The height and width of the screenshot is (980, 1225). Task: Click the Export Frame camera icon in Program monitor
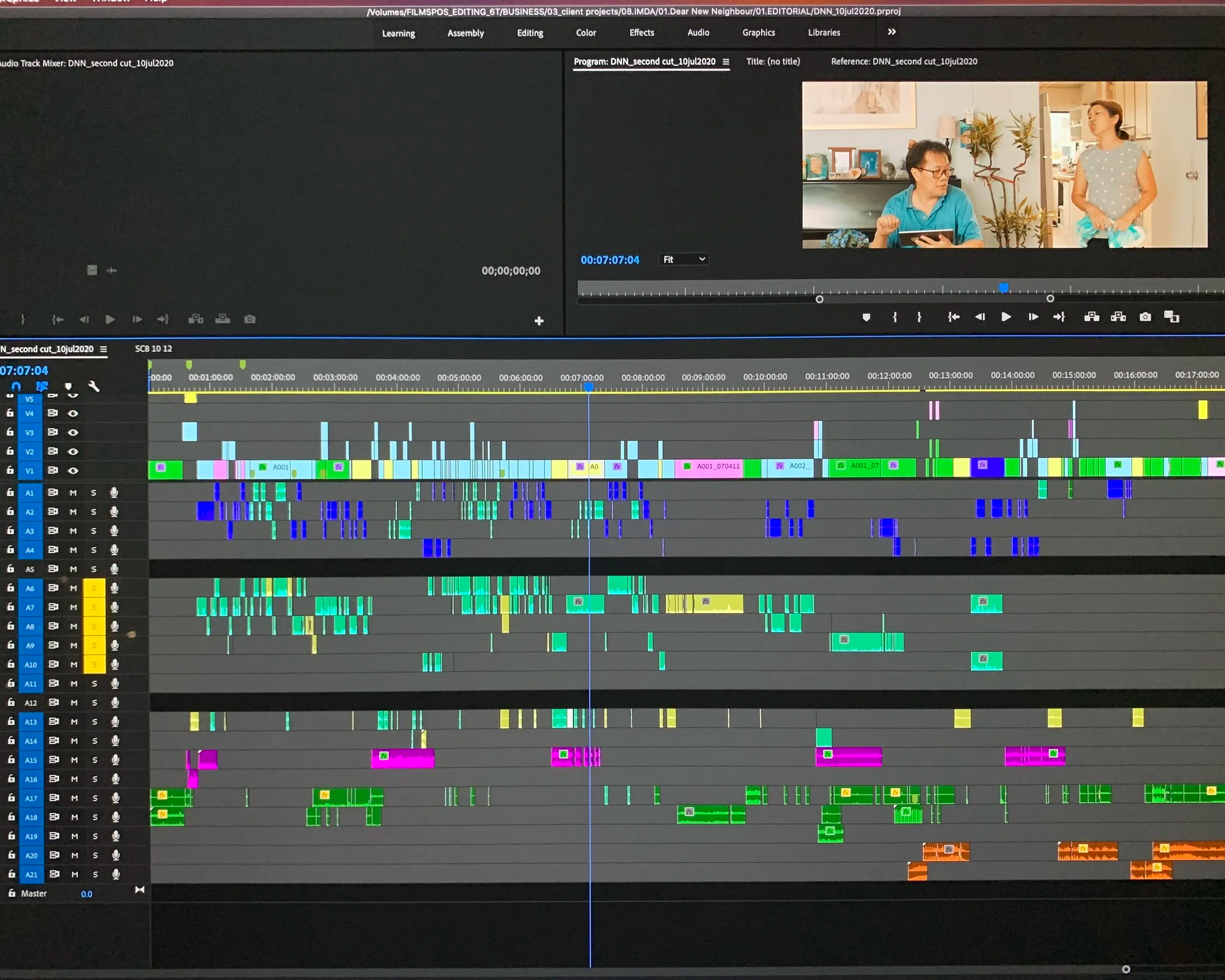1145,317
